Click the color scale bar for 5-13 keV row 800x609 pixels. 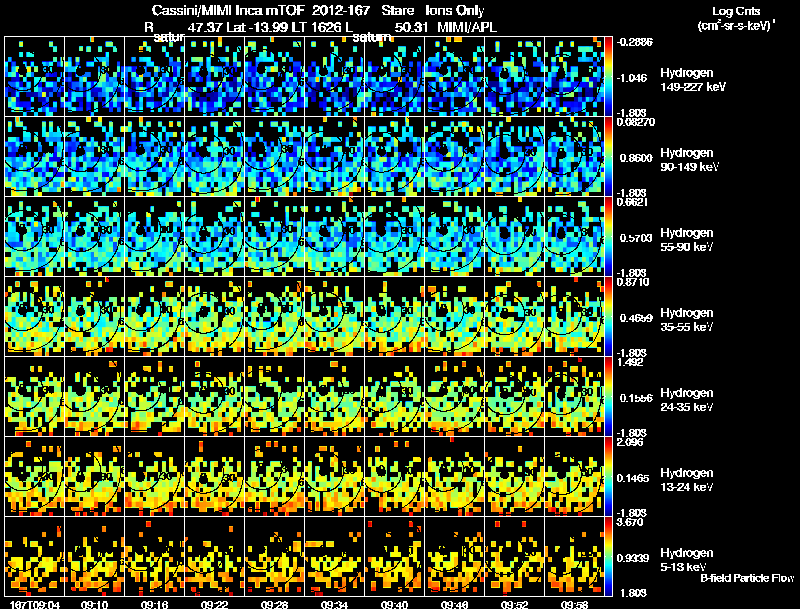(608, 556)
